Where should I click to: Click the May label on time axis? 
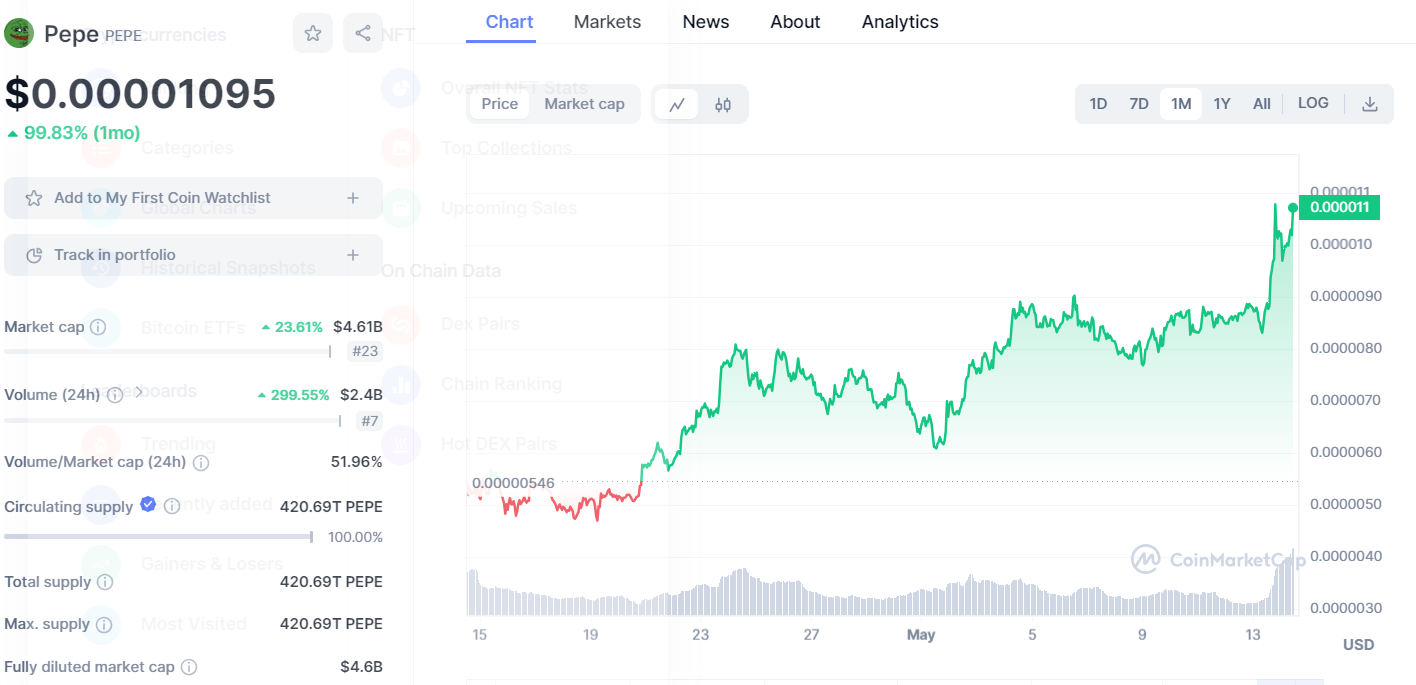(921, 635)
